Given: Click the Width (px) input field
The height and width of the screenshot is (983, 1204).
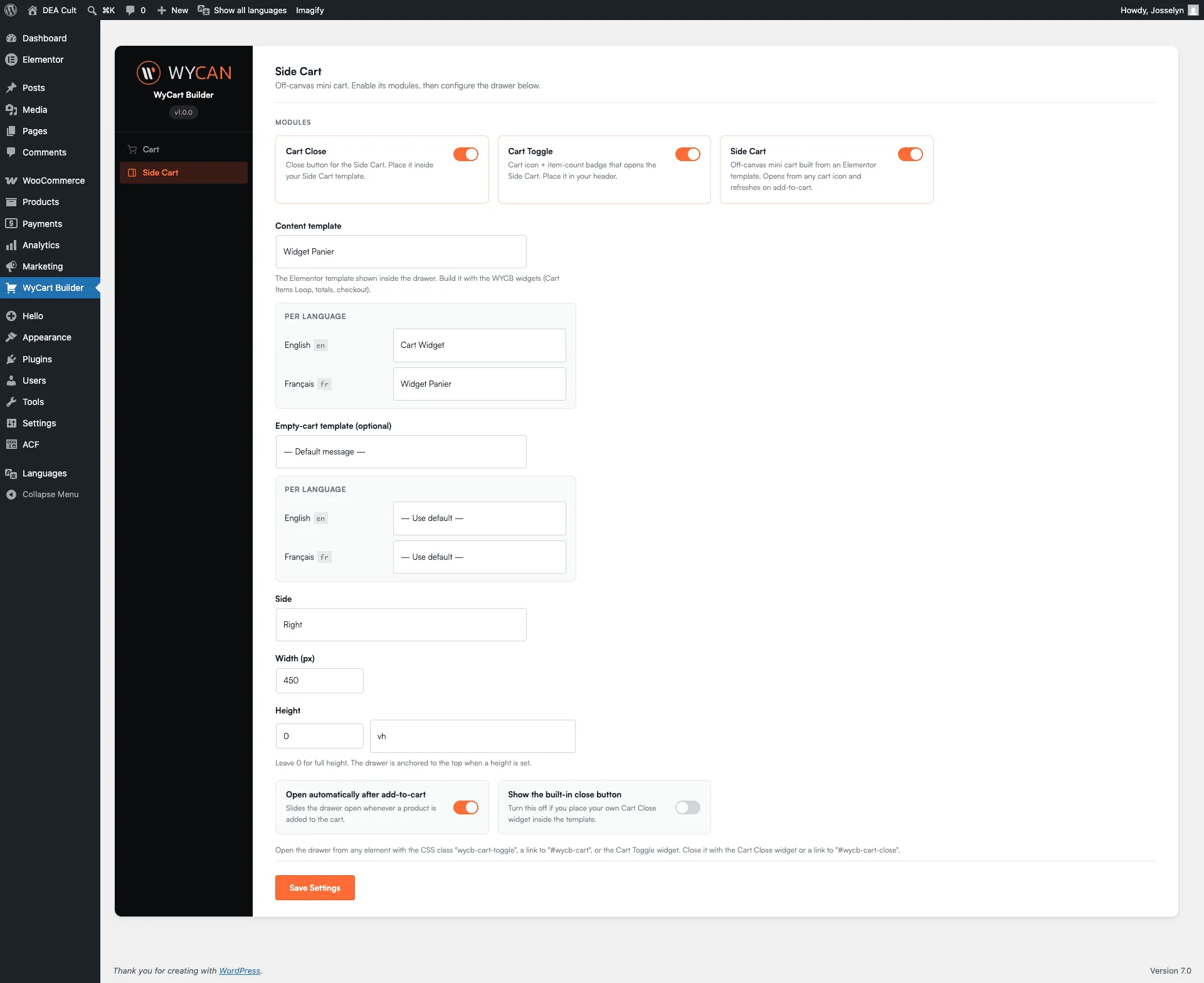Looking at the screenshot, I should tap(320, 681).
